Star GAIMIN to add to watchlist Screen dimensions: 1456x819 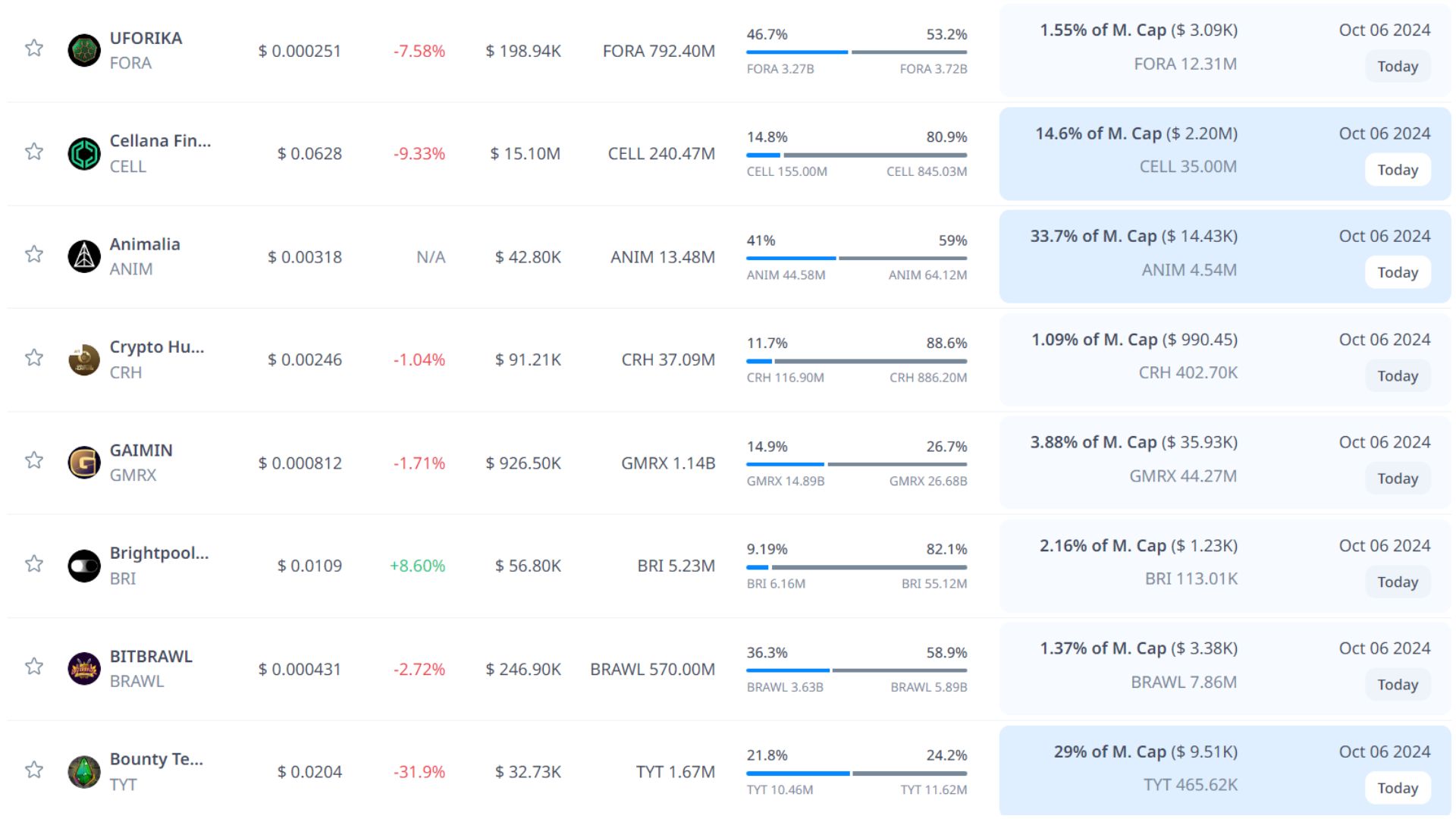(34, 460)
